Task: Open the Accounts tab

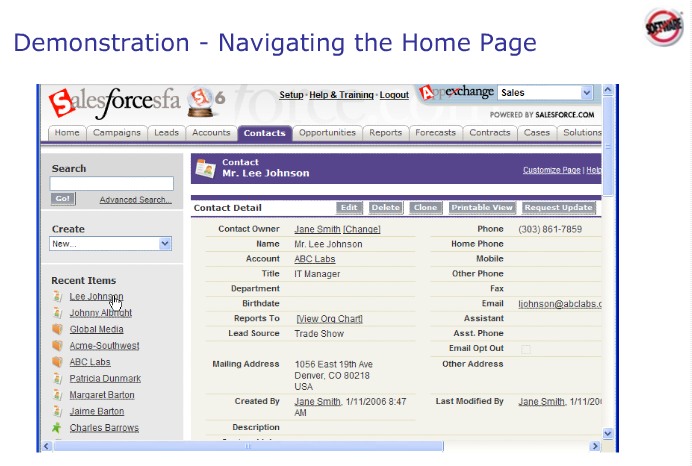Action: pos(211,133)
